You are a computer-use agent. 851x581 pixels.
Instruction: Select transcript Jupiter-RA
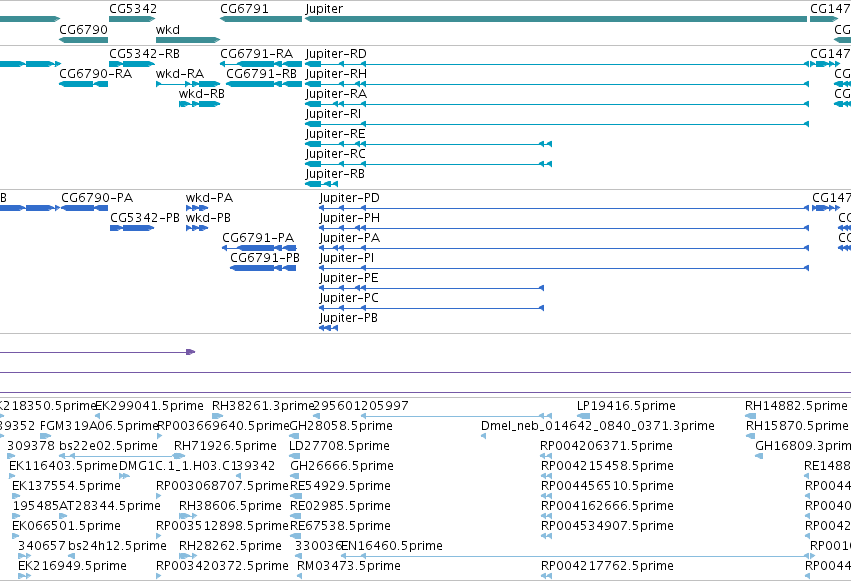pyautogui.click(x=557, y=104)
